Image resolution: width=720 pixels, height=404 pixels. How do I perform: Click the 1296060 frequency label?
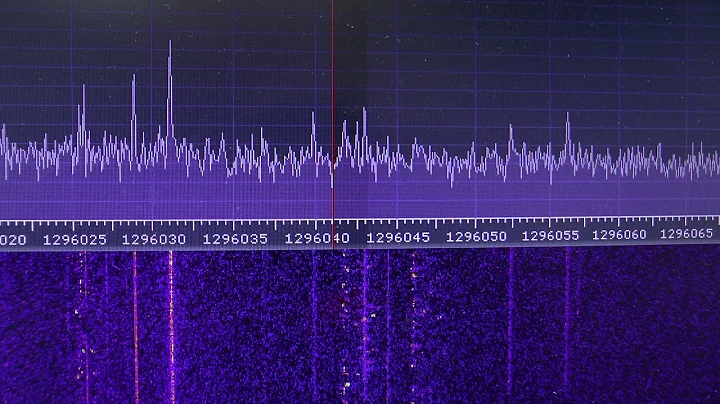[x=619, y=235]
